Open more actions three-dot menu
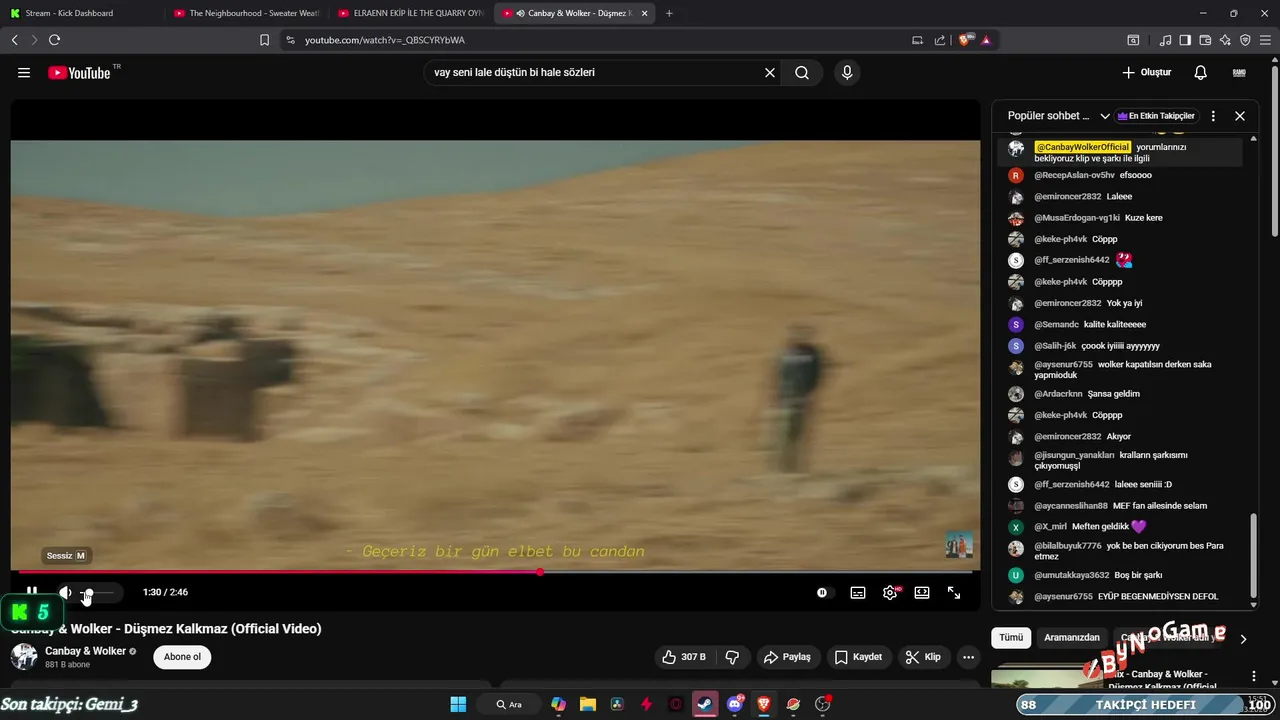 click(x=968, y=657)
